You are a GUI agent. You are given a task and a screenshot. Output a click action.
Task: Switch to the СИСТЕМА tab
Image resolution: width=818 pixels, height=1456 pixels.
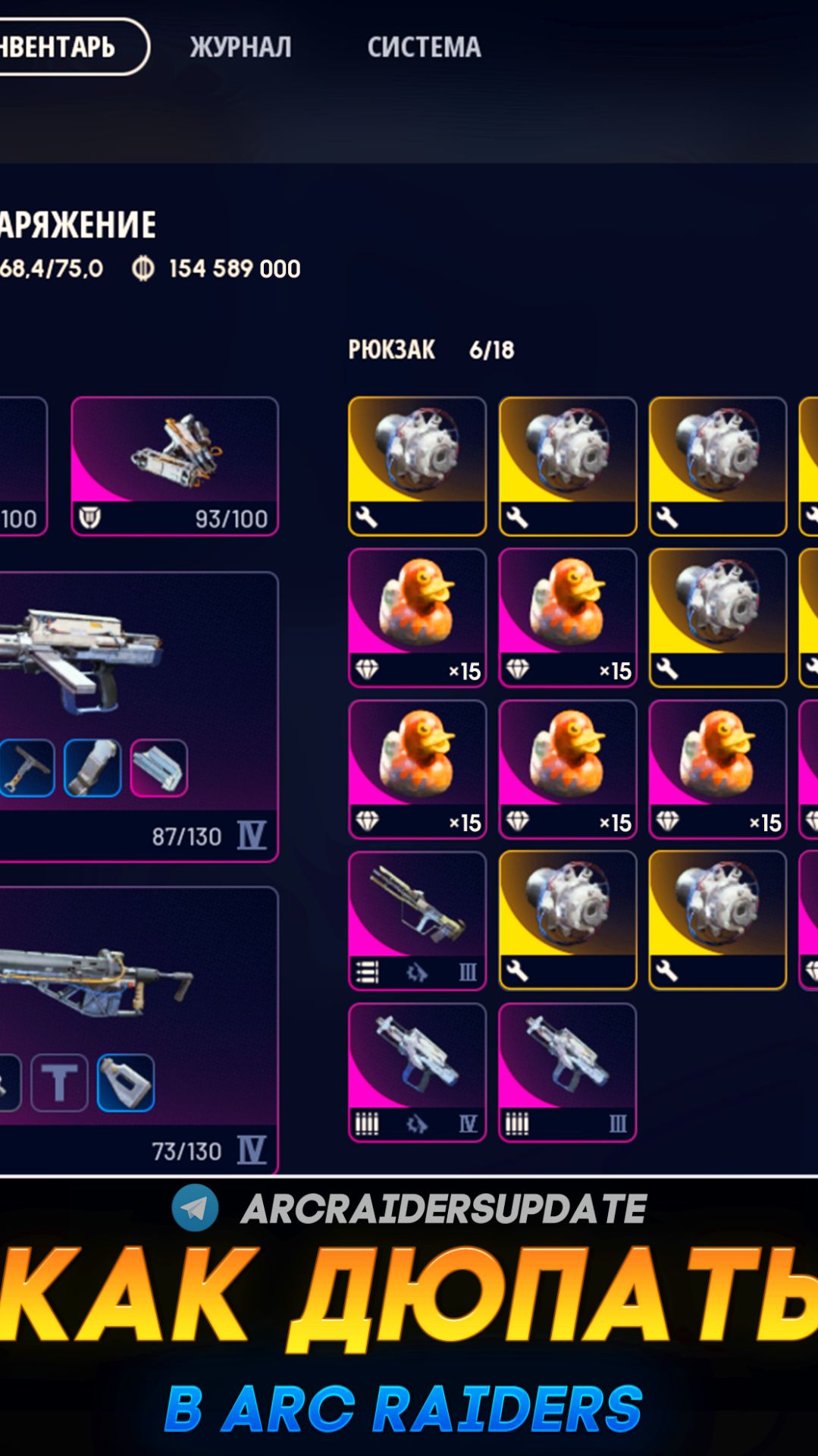424,47
